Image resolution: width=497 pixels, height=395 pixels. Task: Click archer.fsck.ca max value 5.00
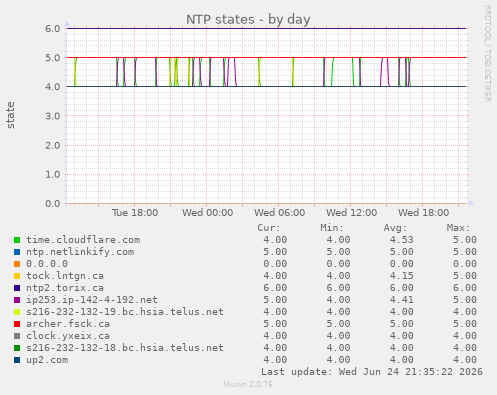pyautogui.click(x=465, y=324)
